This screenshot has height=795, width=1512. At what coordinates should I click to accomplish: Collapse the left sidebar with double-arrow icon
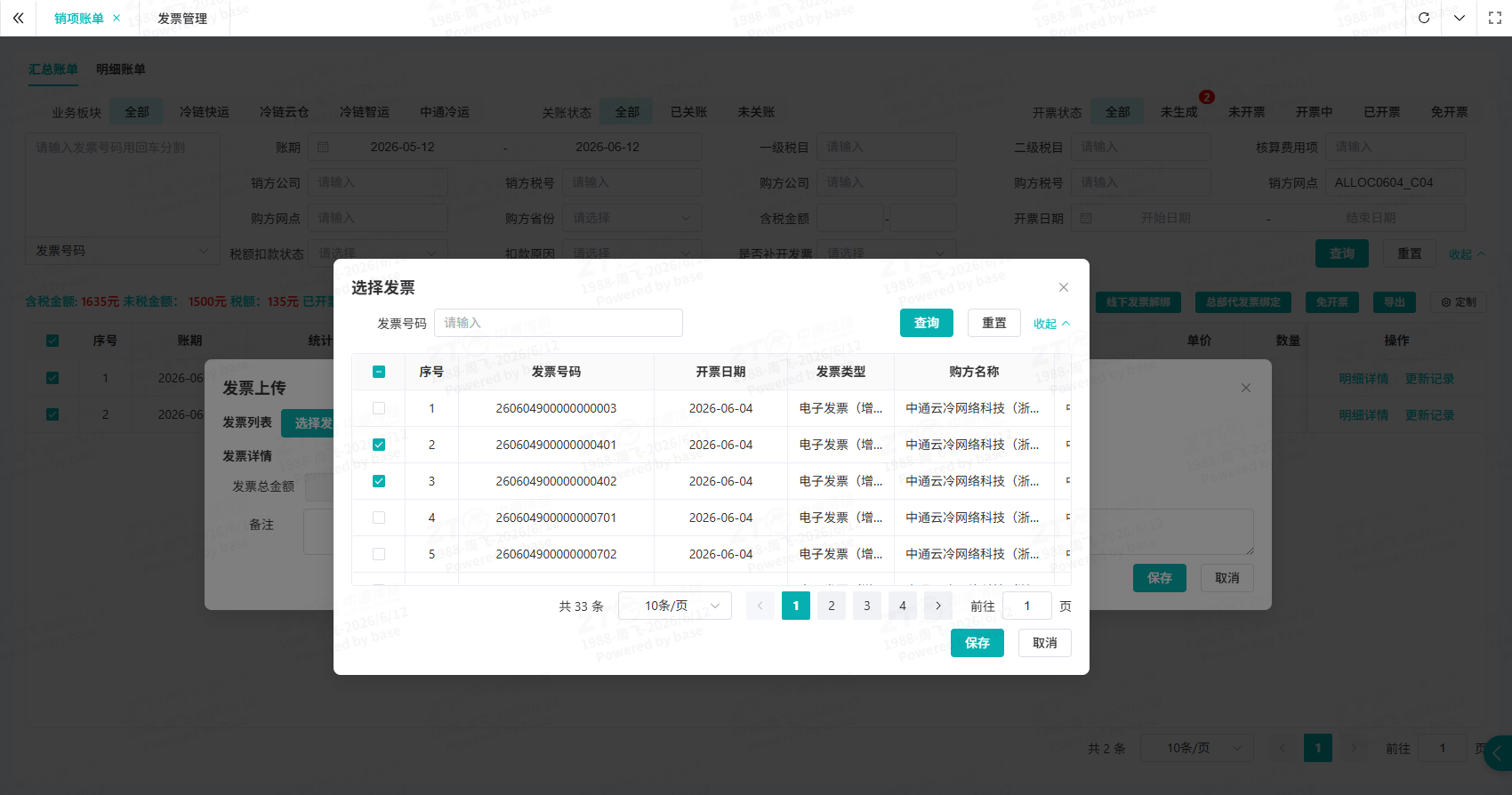[18, 18]
